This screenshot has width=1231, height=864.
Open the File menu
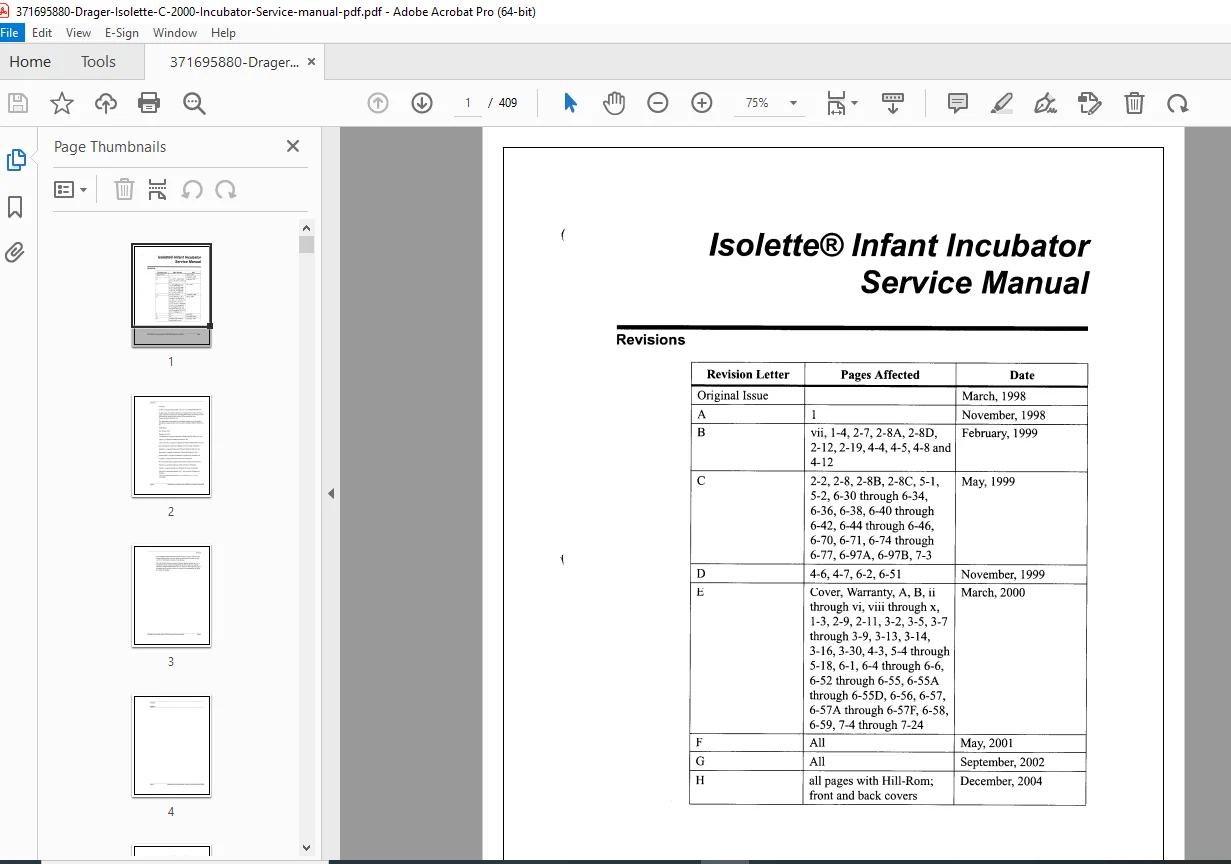coord(12,33)
